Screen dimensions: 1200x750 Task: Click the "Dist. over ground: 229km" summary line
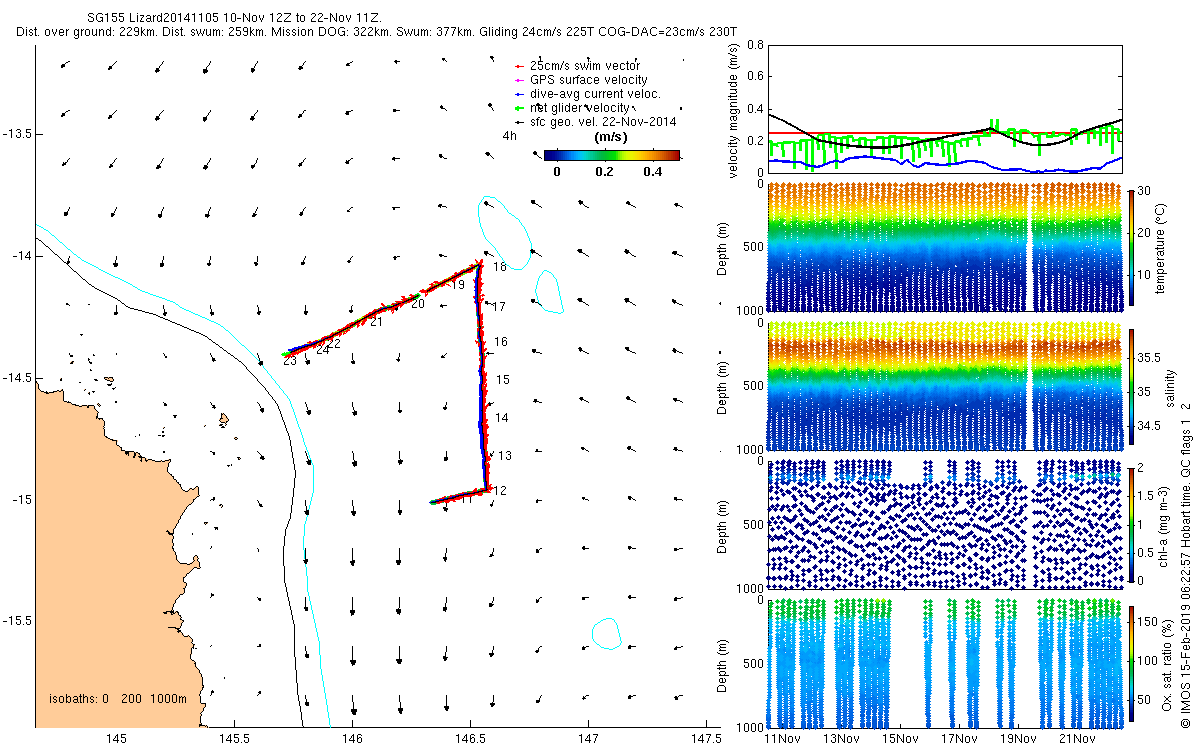(375, 32)
